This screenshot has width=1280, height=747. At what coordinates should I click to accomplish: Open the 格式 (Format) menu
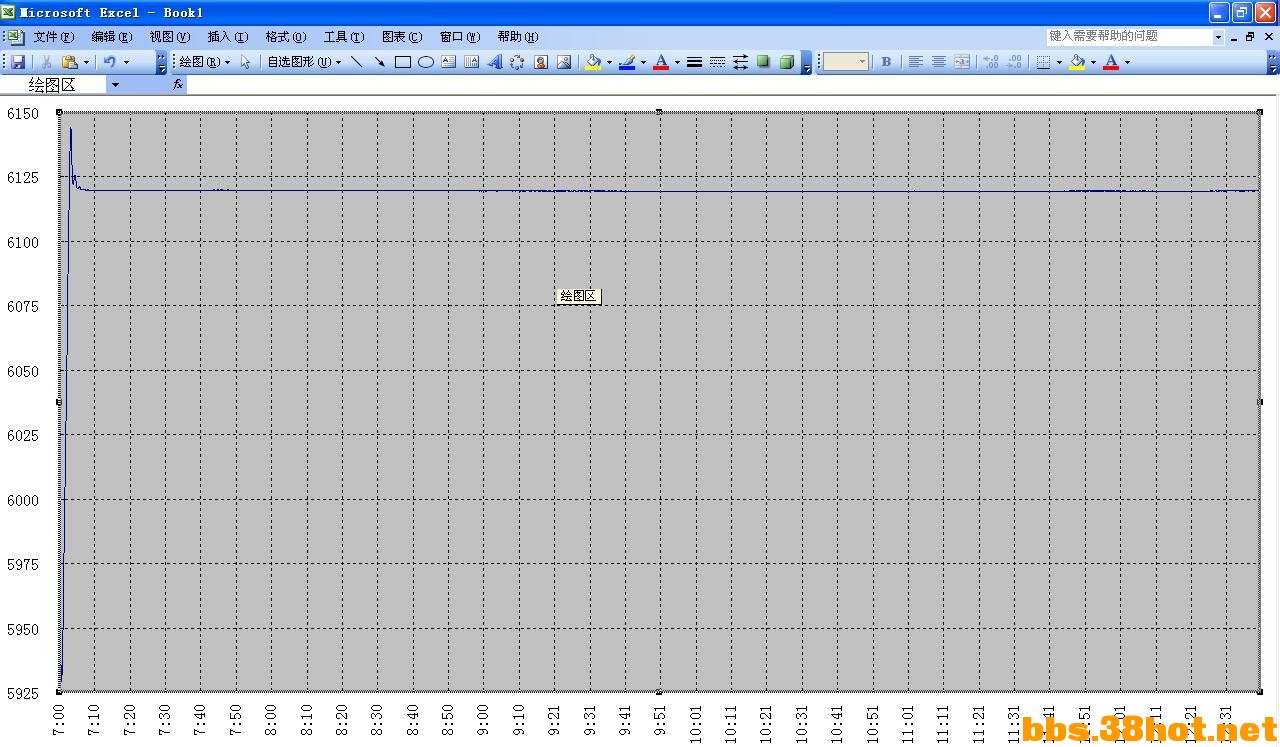(286, 37)
